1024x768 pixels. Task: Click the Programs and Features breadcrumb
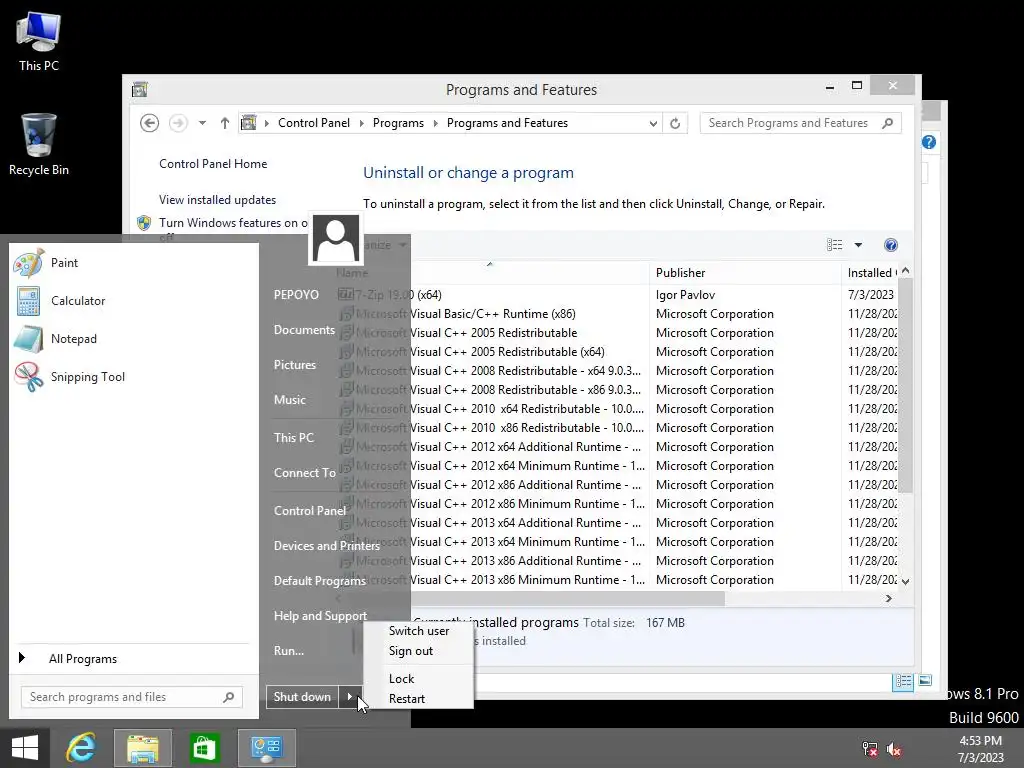pos(507,123)
